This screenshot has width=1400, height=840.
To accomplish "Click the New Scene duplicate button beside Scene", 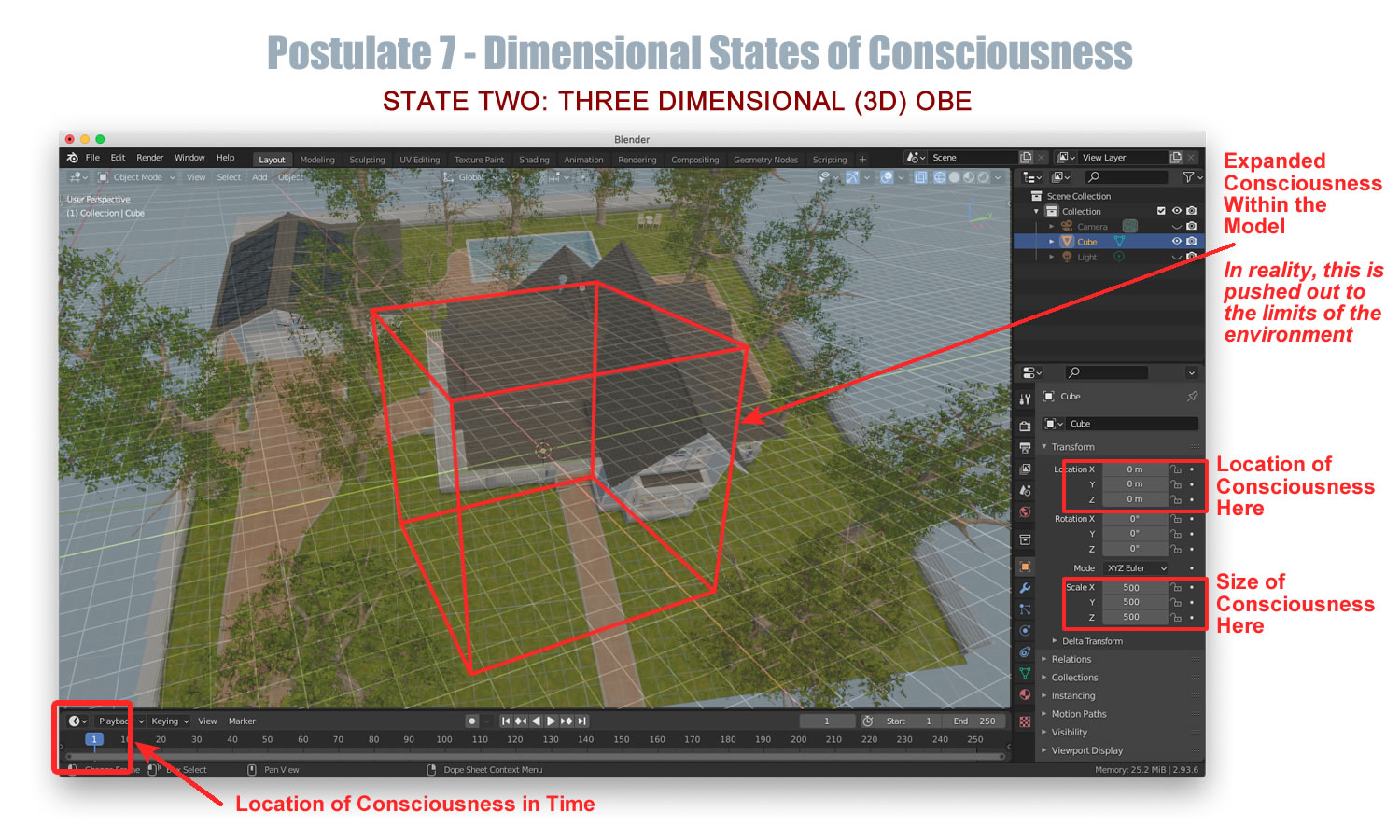I will (x=1026, y=157).
